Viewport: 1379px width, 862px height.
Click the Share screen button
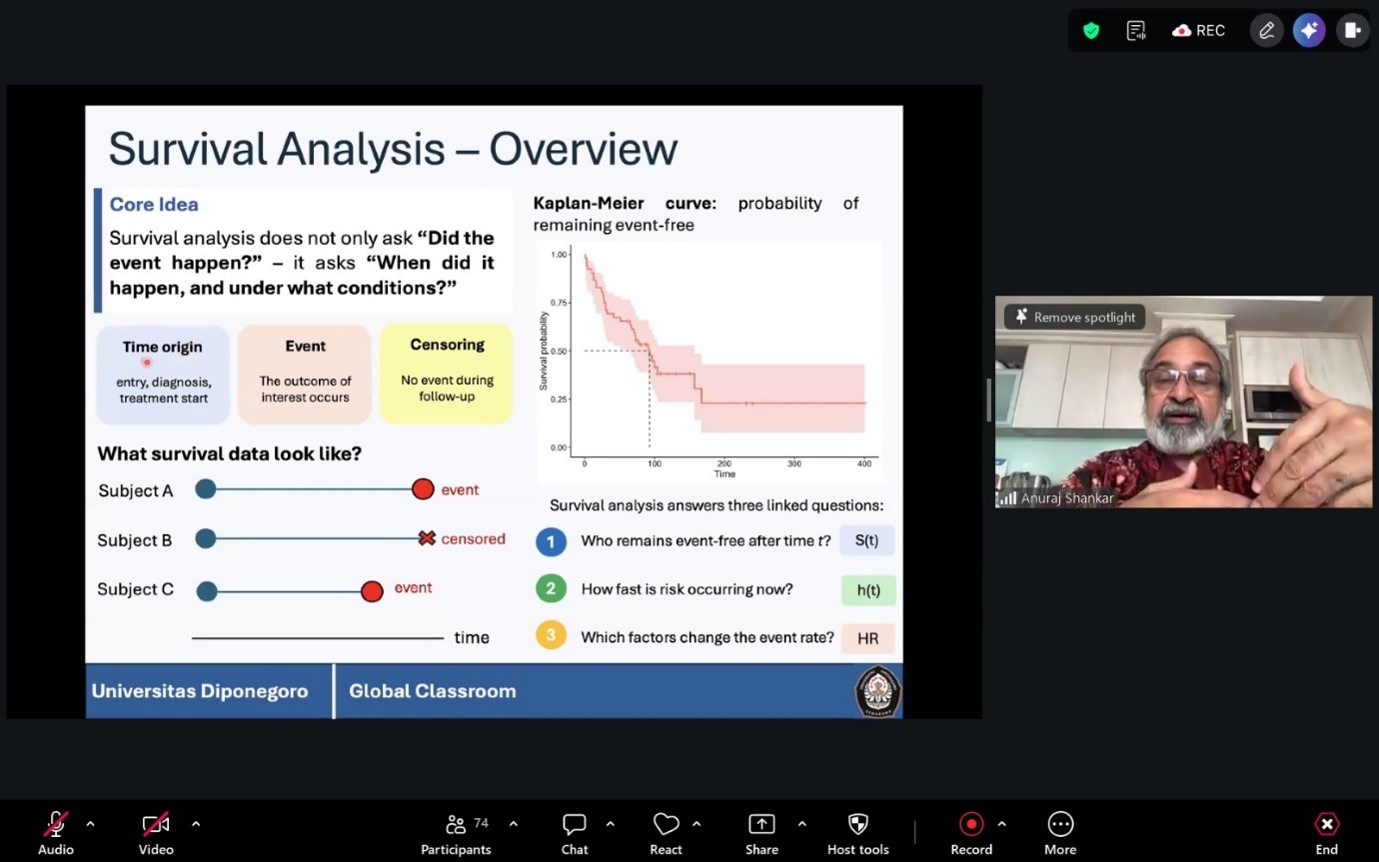pos(761,832)
